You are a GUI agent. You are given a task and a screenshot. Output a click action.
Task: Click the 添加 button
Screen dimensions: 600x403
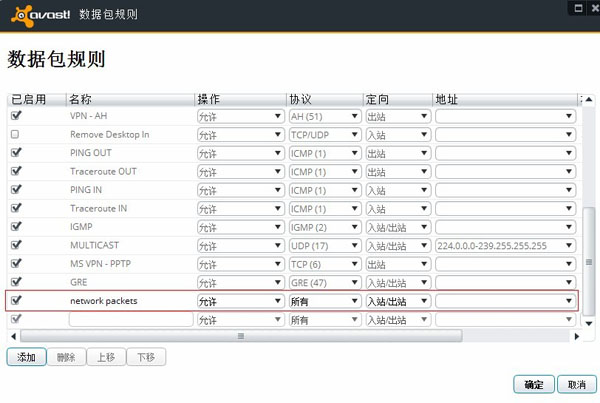tap(26, 357)
